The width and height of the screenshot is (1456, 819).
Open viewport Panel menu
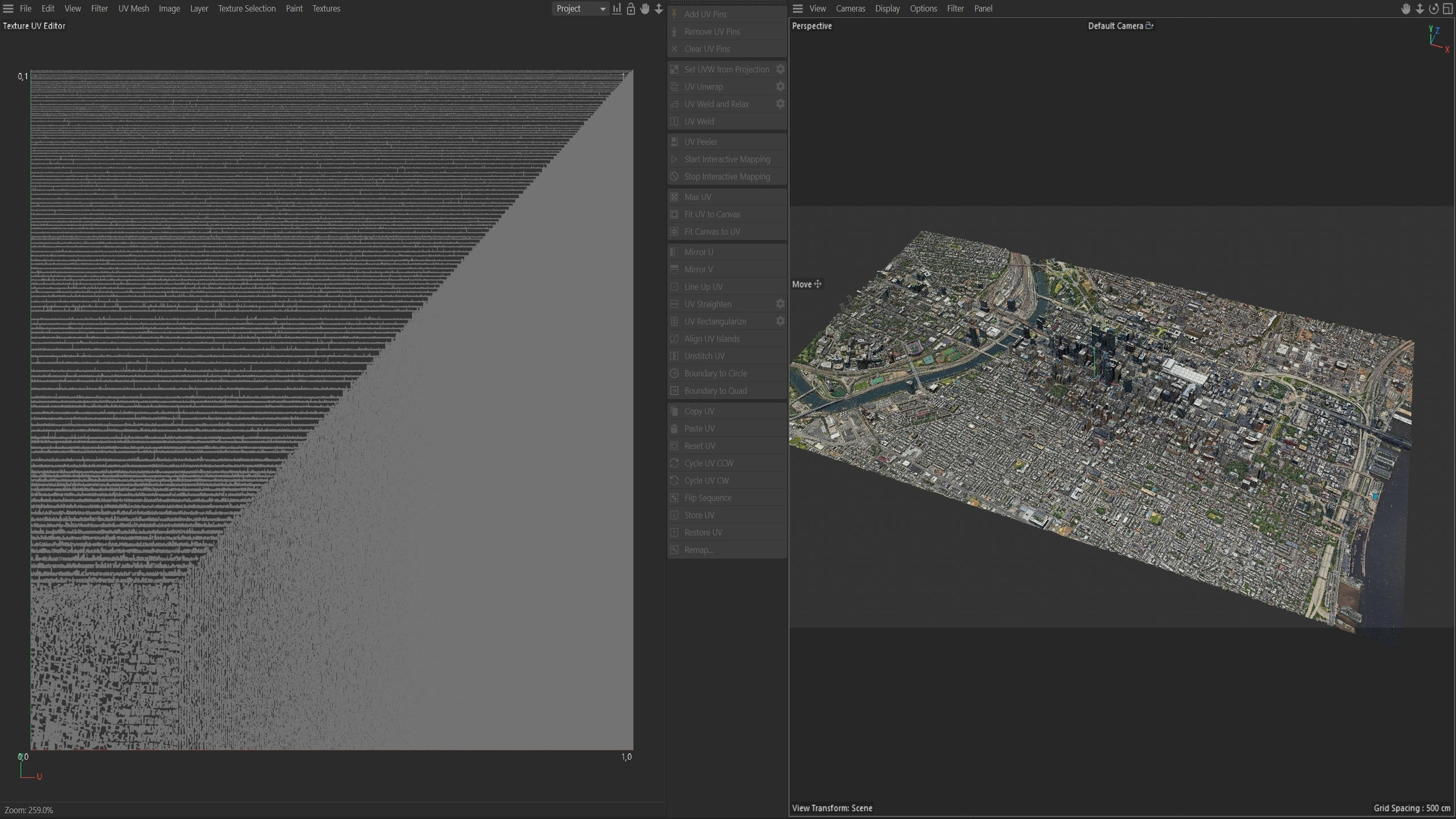[983, 9]
